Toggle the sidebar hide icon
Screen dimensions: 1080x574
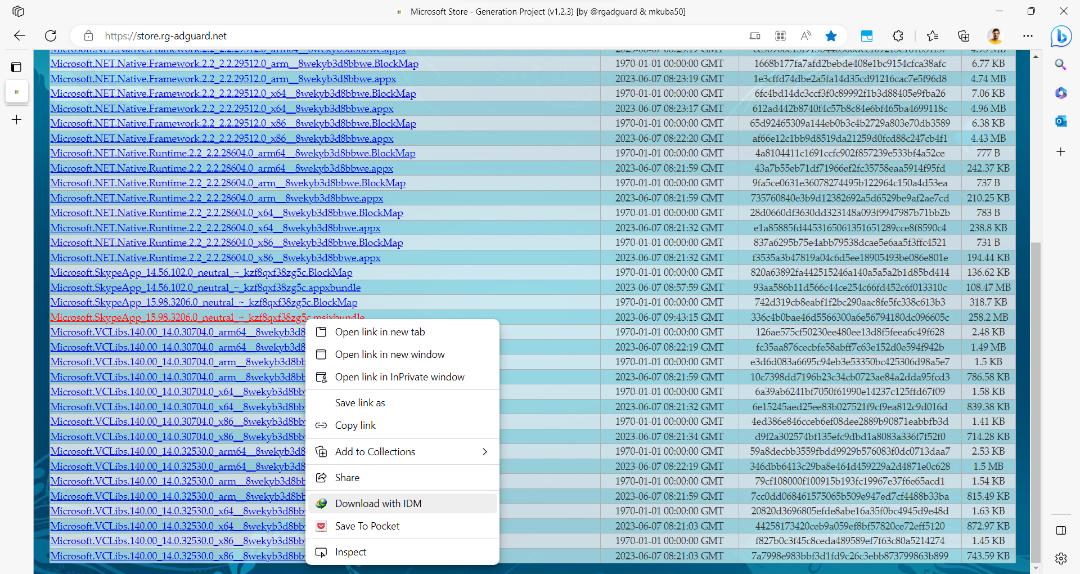[1061, 530]
